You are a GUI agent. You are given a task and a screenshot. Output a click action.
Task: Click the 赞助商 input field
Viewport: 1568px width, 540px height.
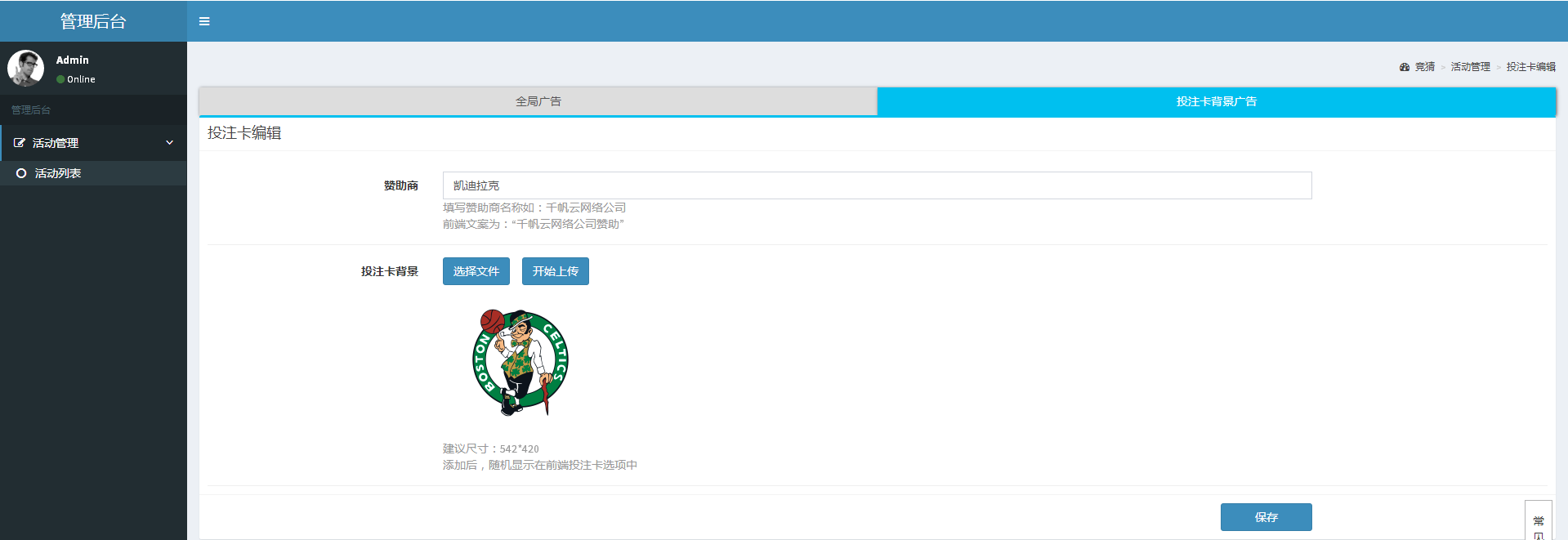click(x=877, y=185)
